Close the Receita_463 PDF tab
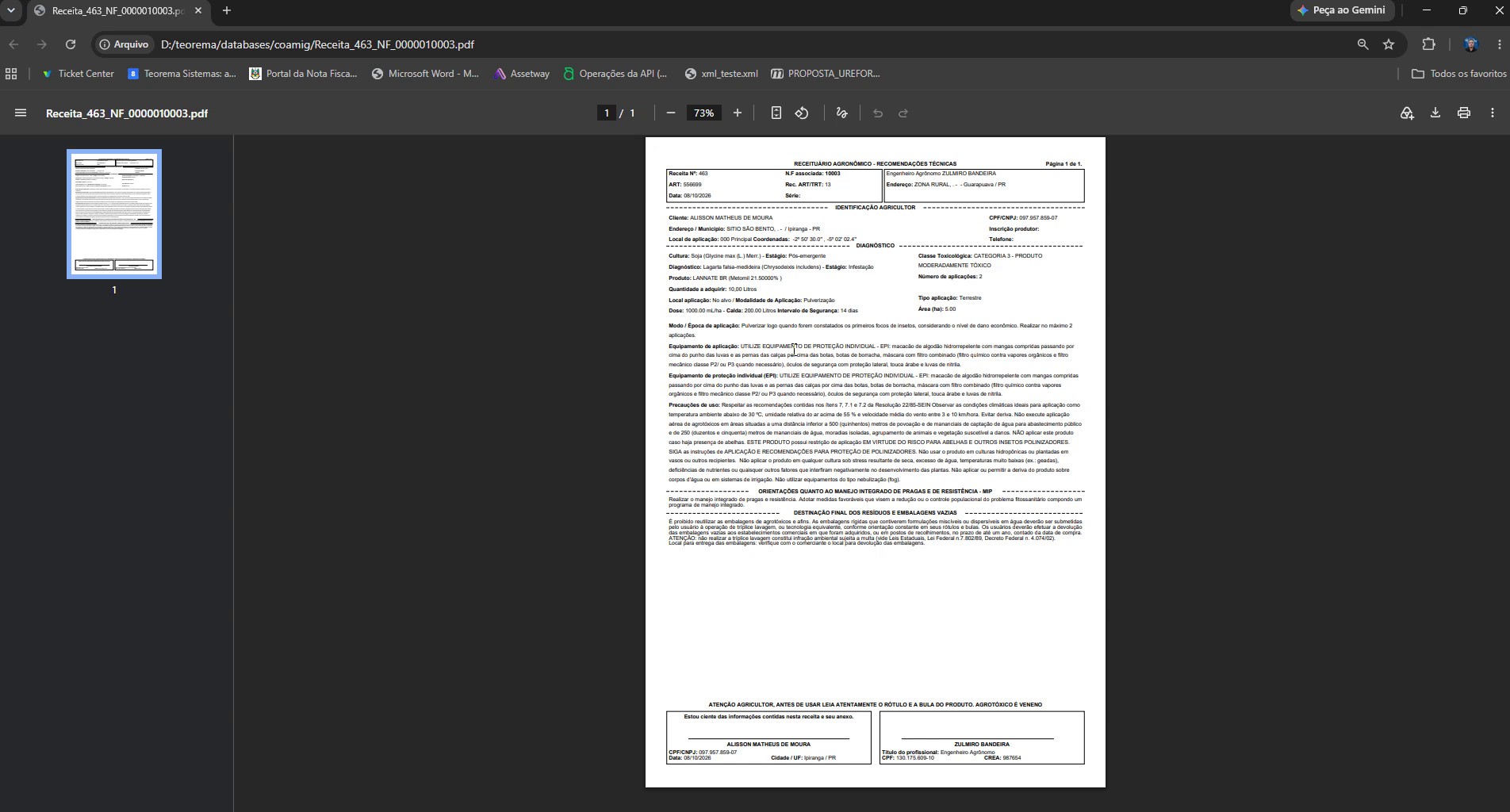 tap(198, 11)
